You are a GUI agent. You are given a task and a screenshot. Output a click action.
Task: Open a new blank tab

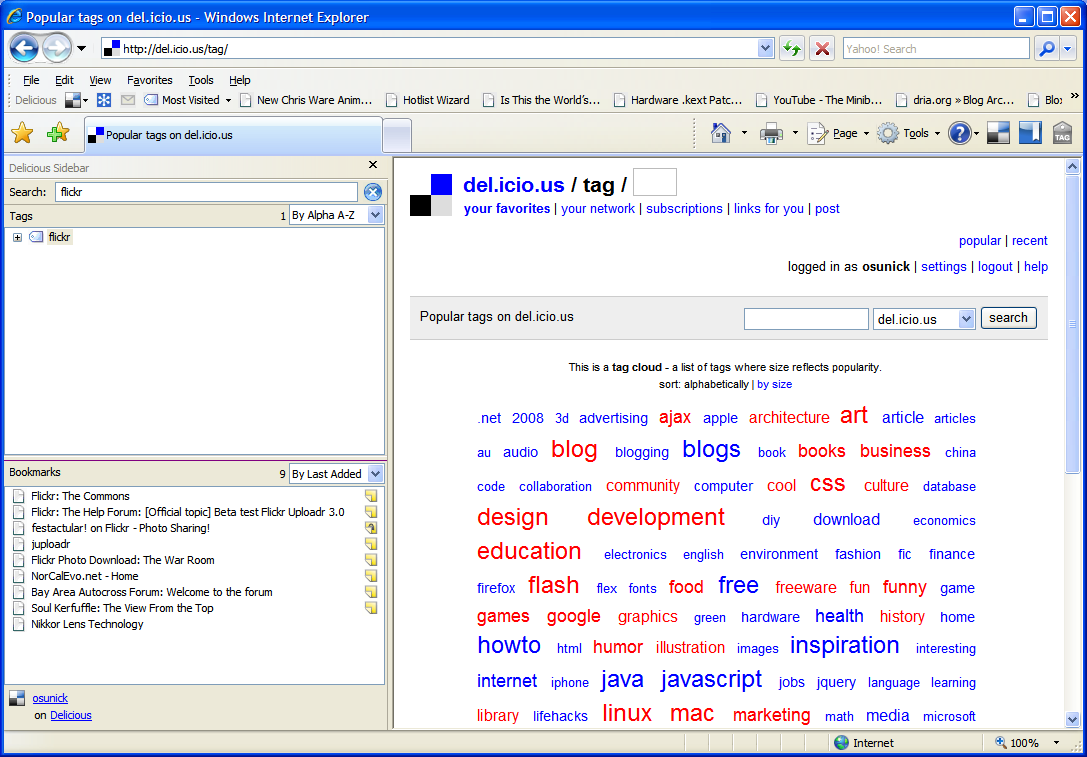coord(397,135)
